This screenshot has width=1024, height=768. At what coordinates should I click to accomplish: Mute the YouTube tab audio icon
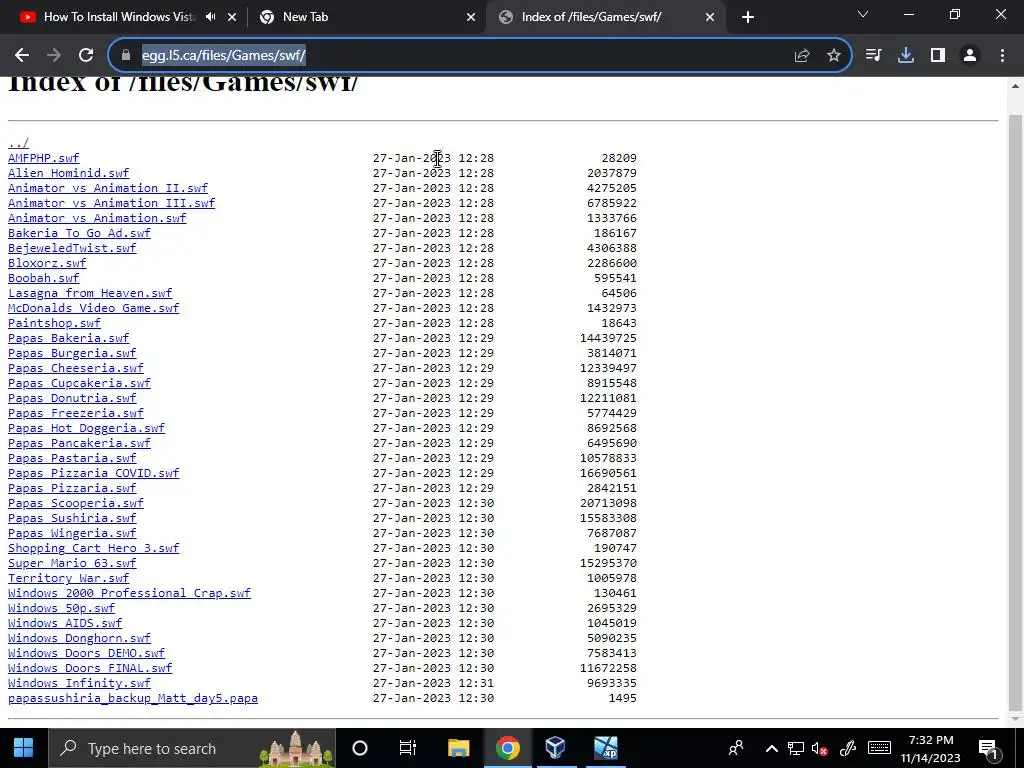point(210,17)
